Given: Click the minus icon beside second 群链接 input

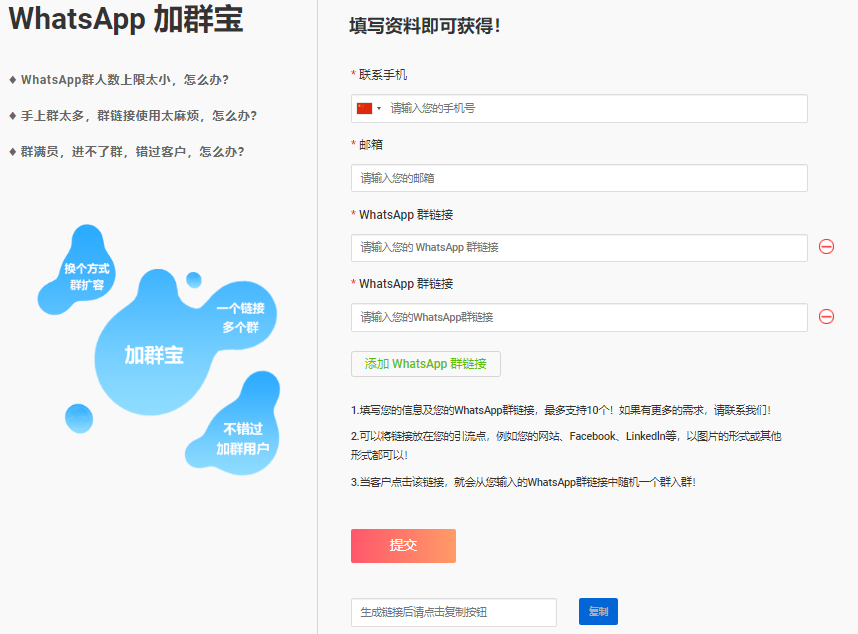Looking at the screenshot, I should (826, 317).
